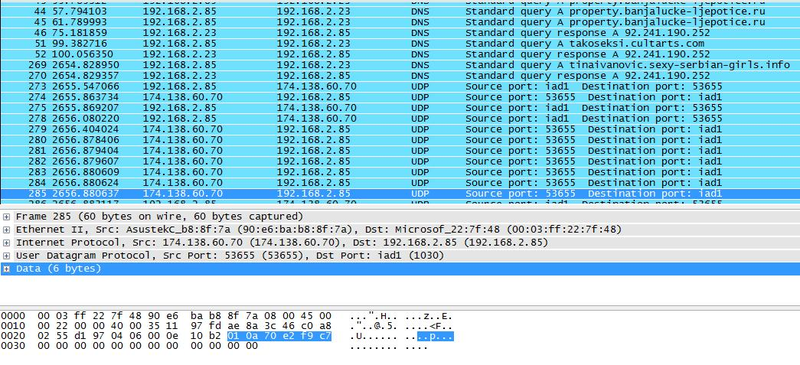Expand the Internet Protocol tree node
The image size is (800, 365).
pyautogui.click(x=6, y=242)
